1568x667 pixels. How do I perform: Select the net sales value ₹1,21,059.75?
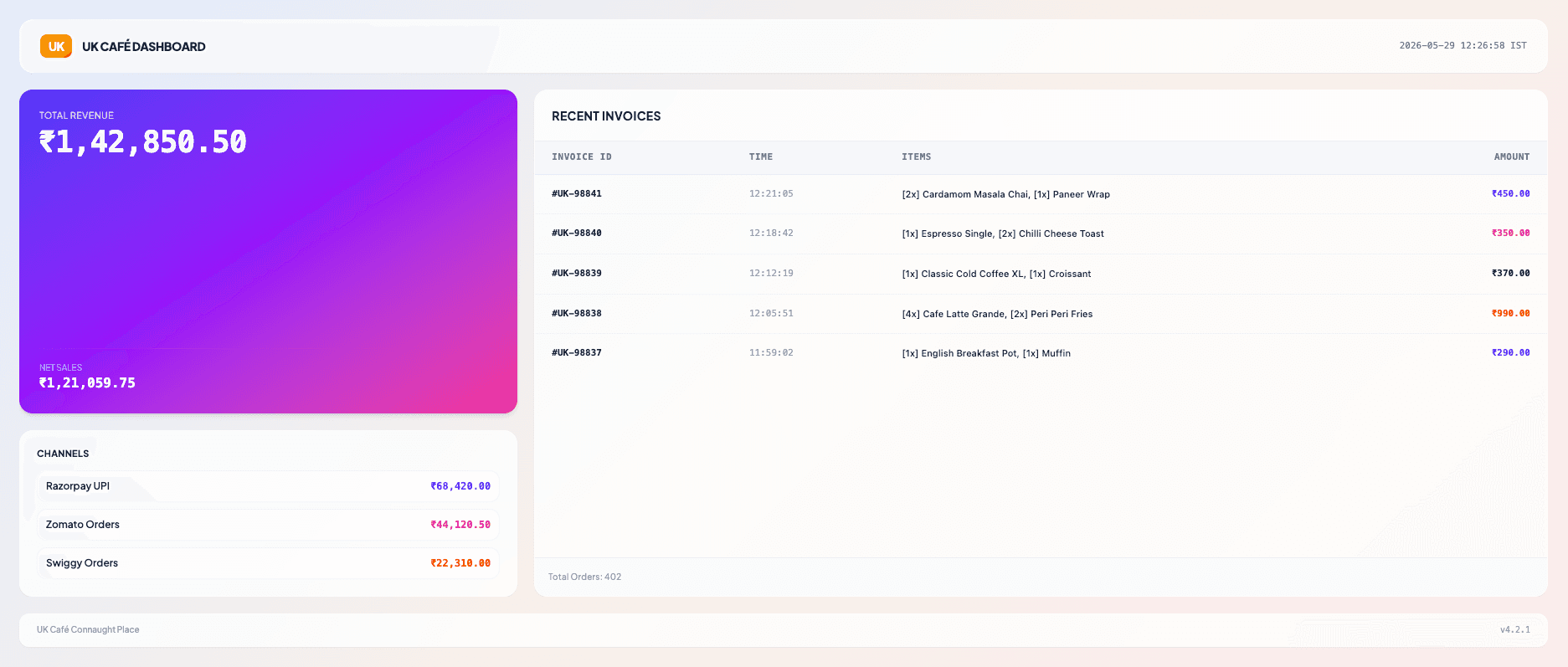(87, 382)
